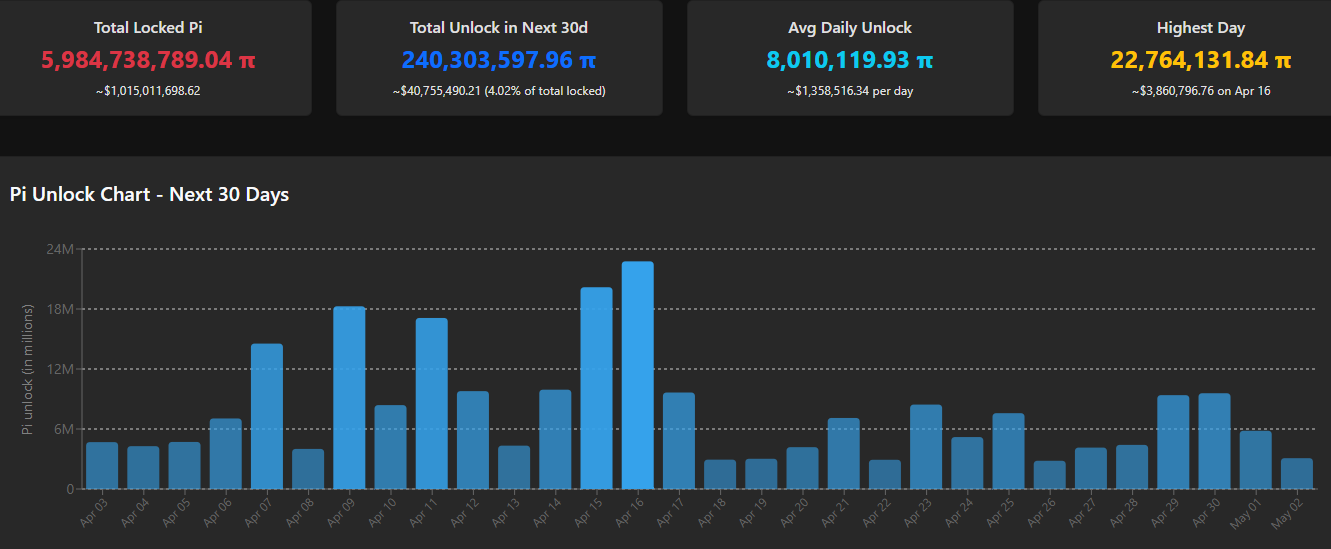1331x549 pixels.
Task: Click the Apr 16 highest bar
Action: click(638, 375)
